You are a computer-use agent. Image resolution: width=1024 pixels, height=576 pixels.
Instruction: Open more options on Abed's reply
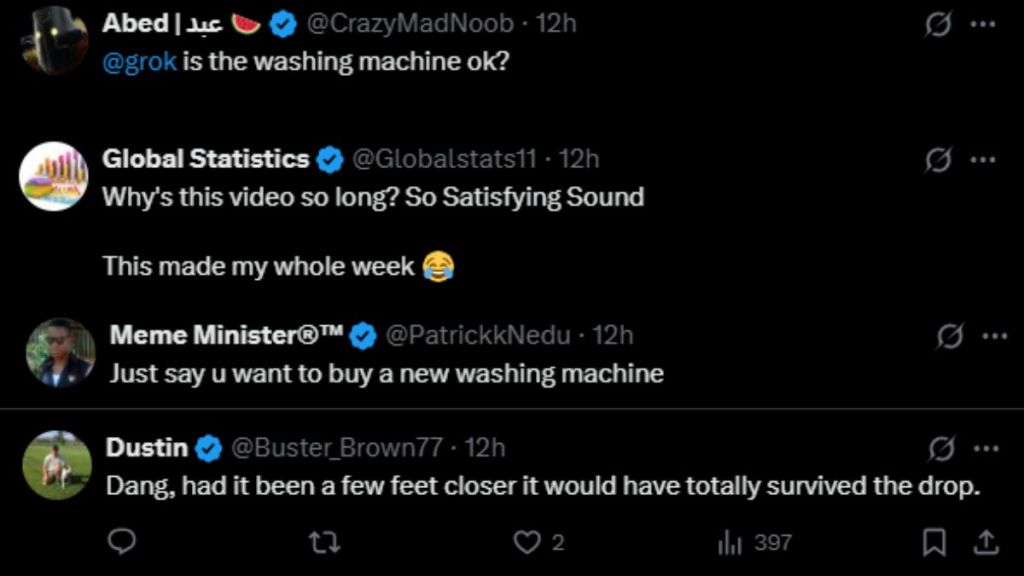[984, 24]
